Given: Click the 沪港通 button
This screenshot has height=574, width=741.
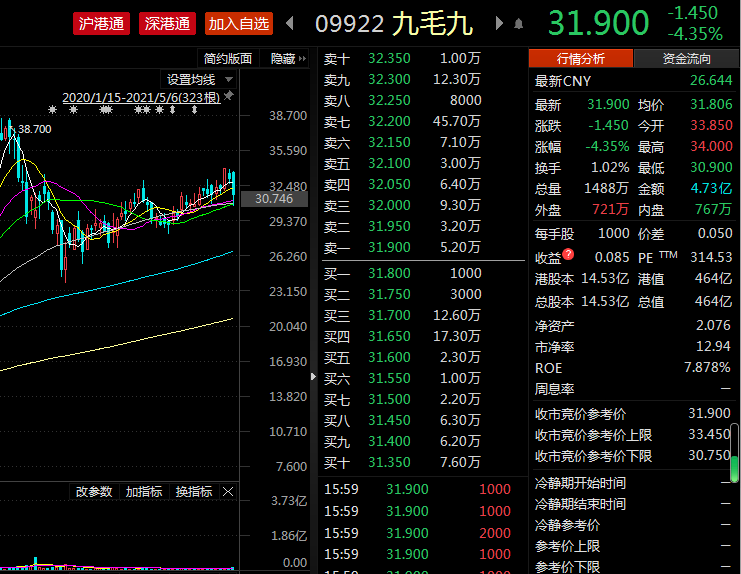Looking at the screenshot, I should (102, 23).
